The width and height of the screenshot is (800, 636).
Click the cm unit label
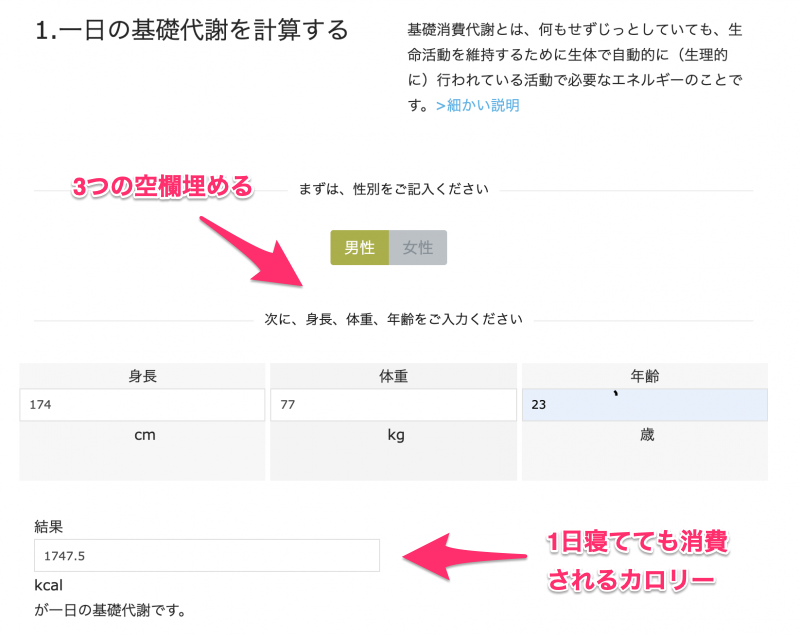142,436
